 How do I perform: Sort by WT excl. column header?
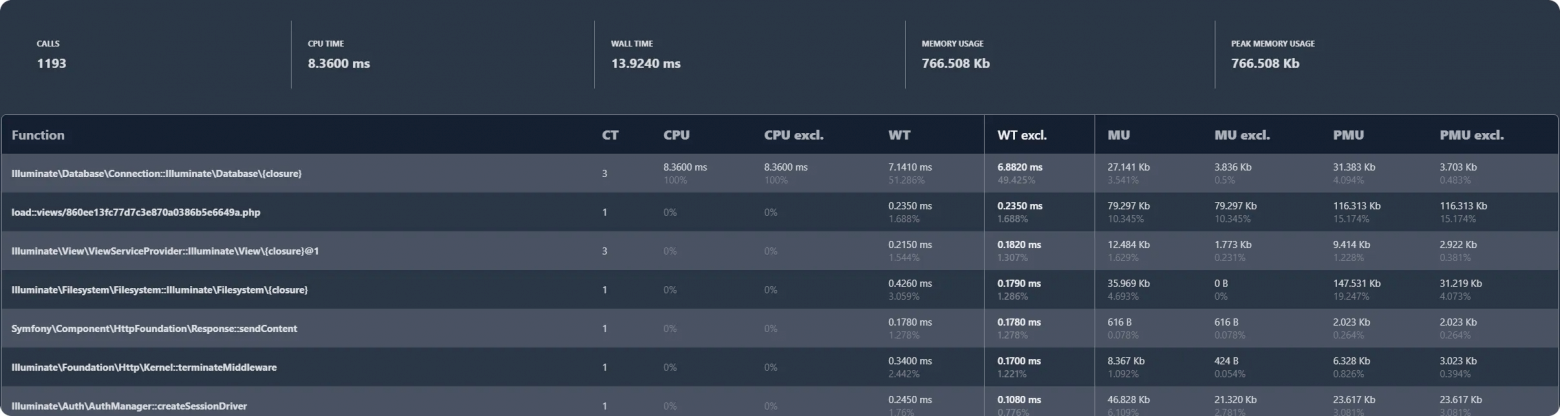point(1029,135)
